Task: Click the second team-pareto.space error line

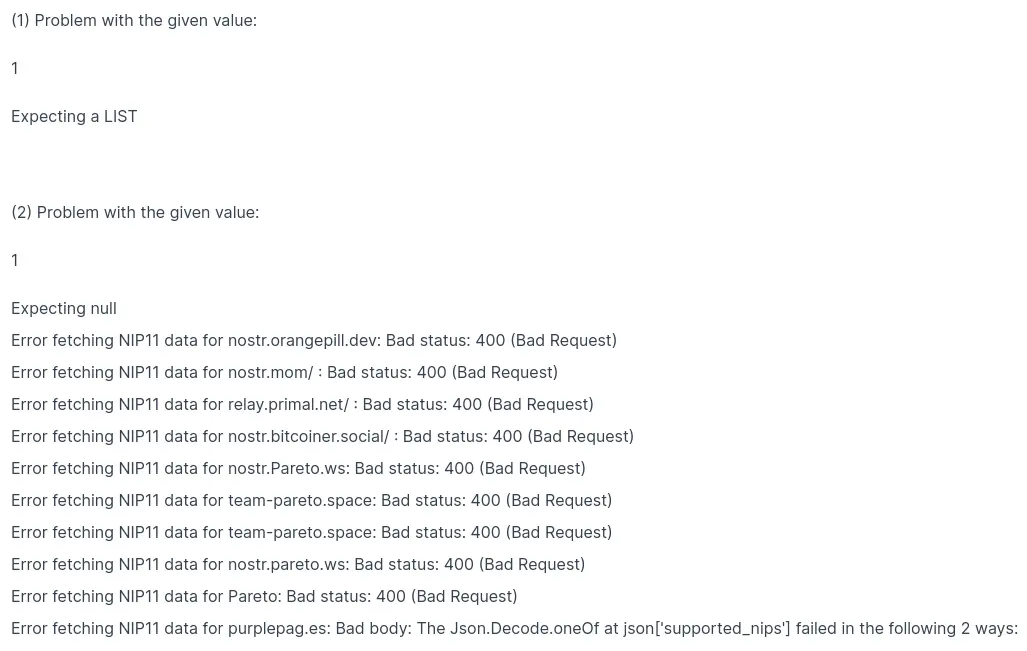Action: 311,533
